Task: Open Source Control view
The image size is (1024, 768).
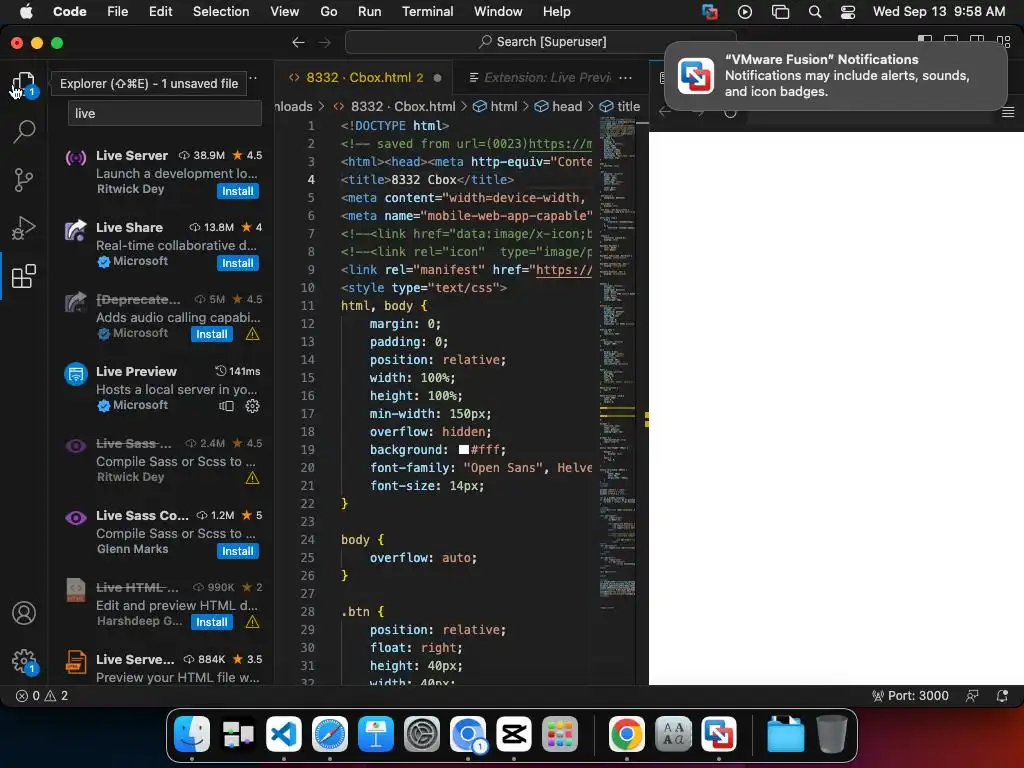Action: tap(24, 180)
